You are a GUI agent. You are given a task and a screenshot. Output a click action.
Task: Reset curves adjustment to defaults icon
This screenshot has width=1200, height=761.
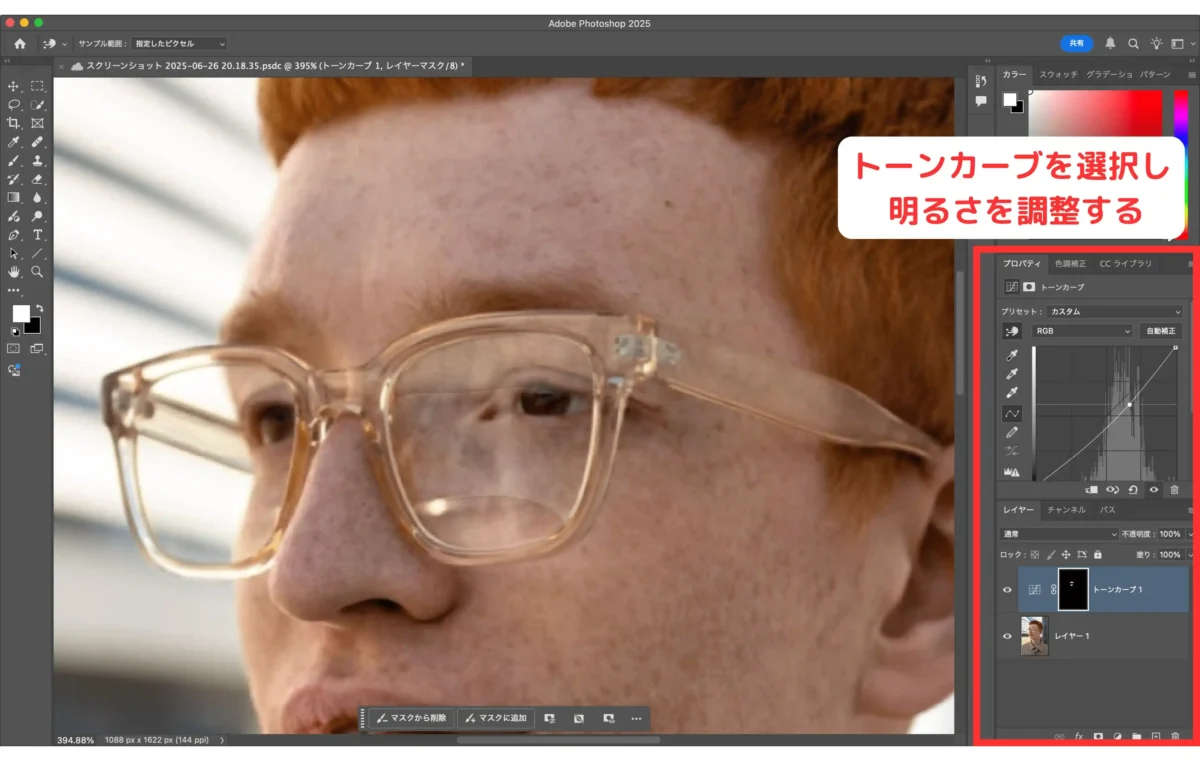[x=1133, y=490]
